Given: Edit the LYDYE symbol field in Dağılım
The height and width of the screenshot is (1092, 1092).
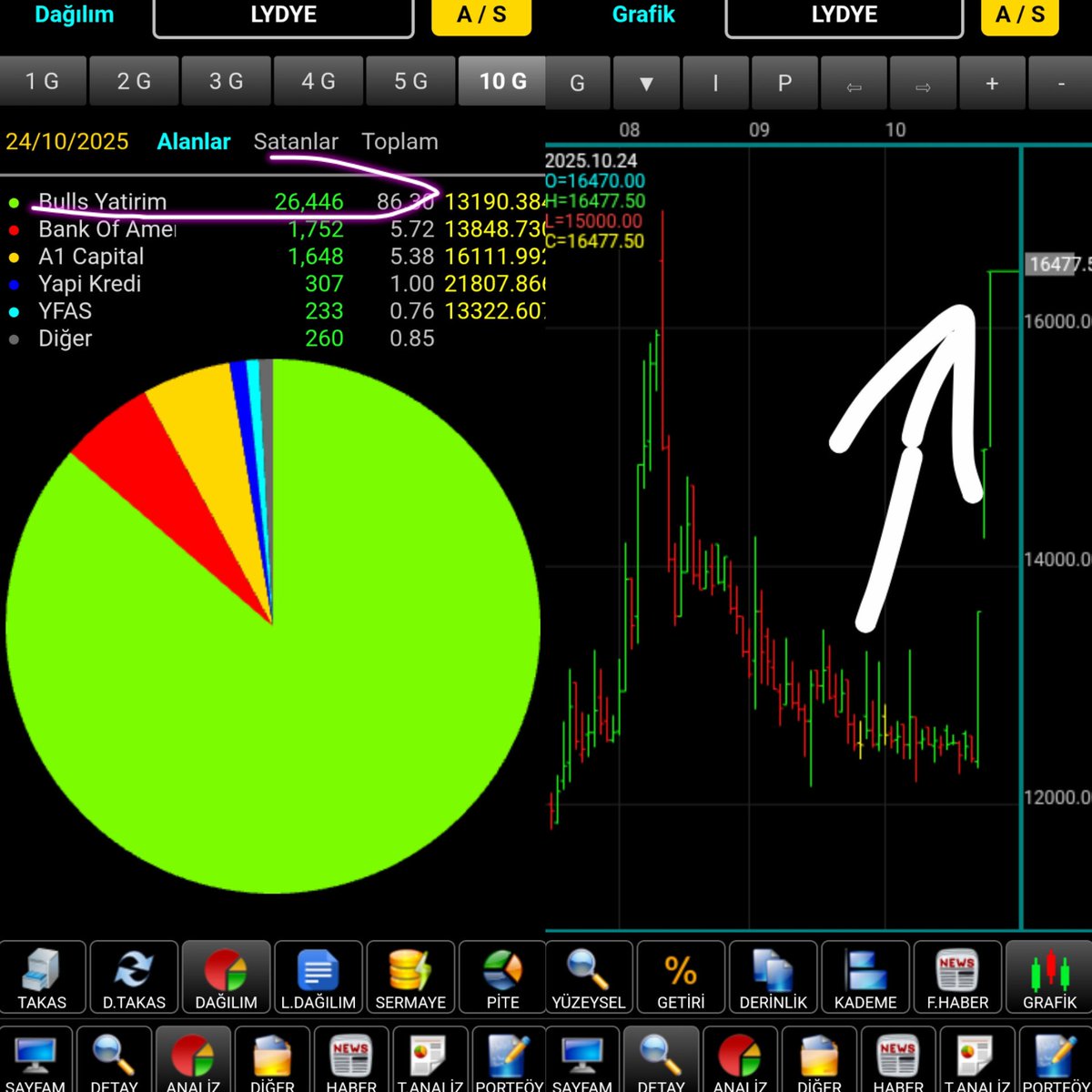Looking at the screenshot, I should (283, 16).
